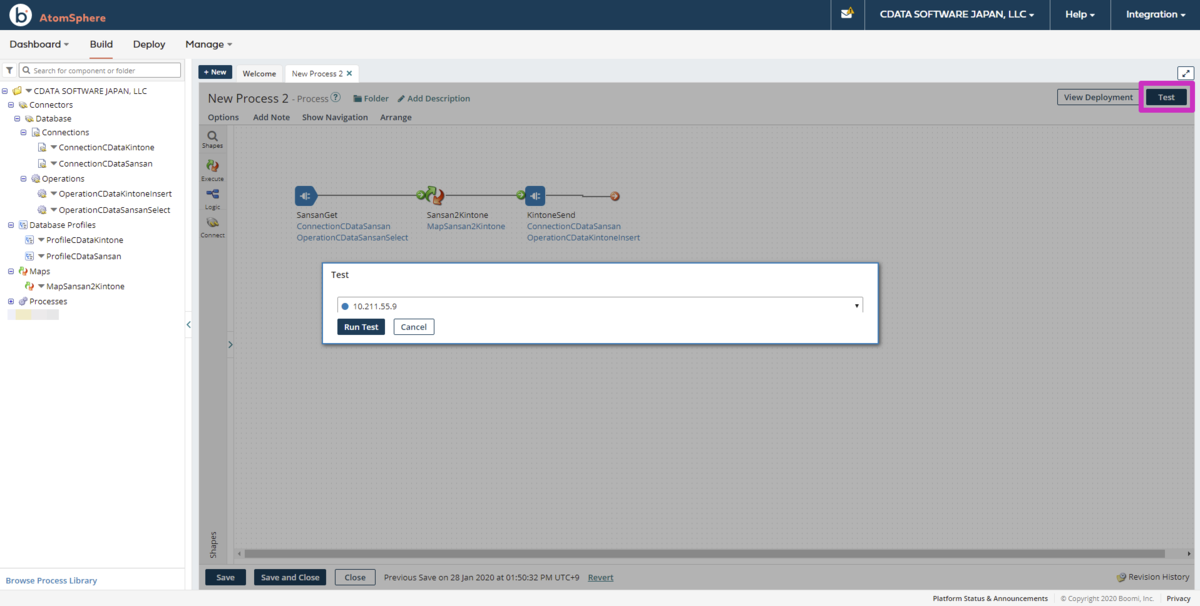
Task: Open the Help menu
Action: point(1080,15)
